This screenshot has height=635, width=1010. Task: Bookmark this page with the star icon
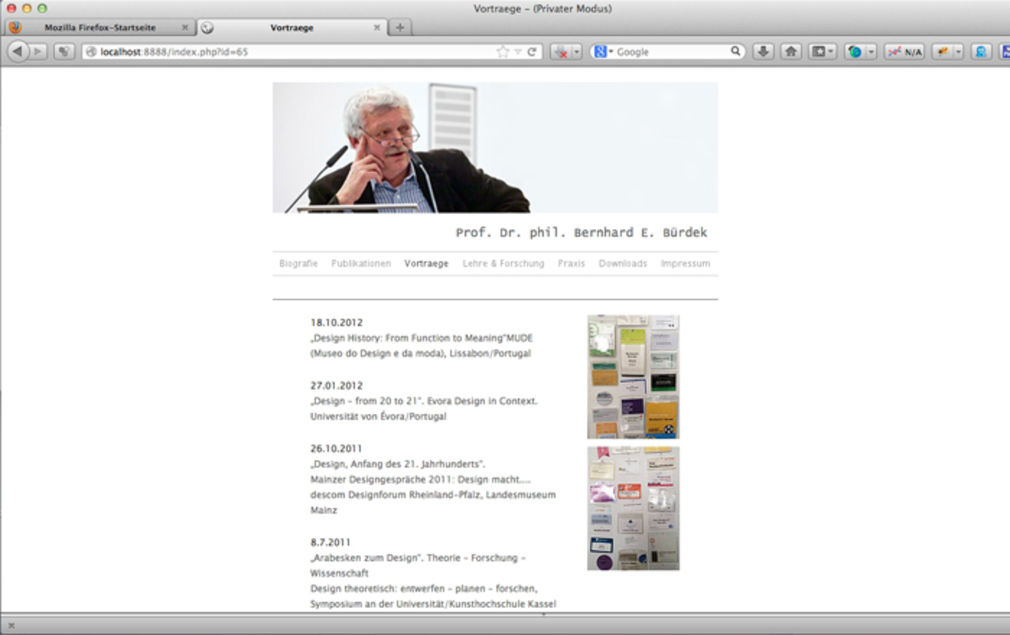point(502,52)
